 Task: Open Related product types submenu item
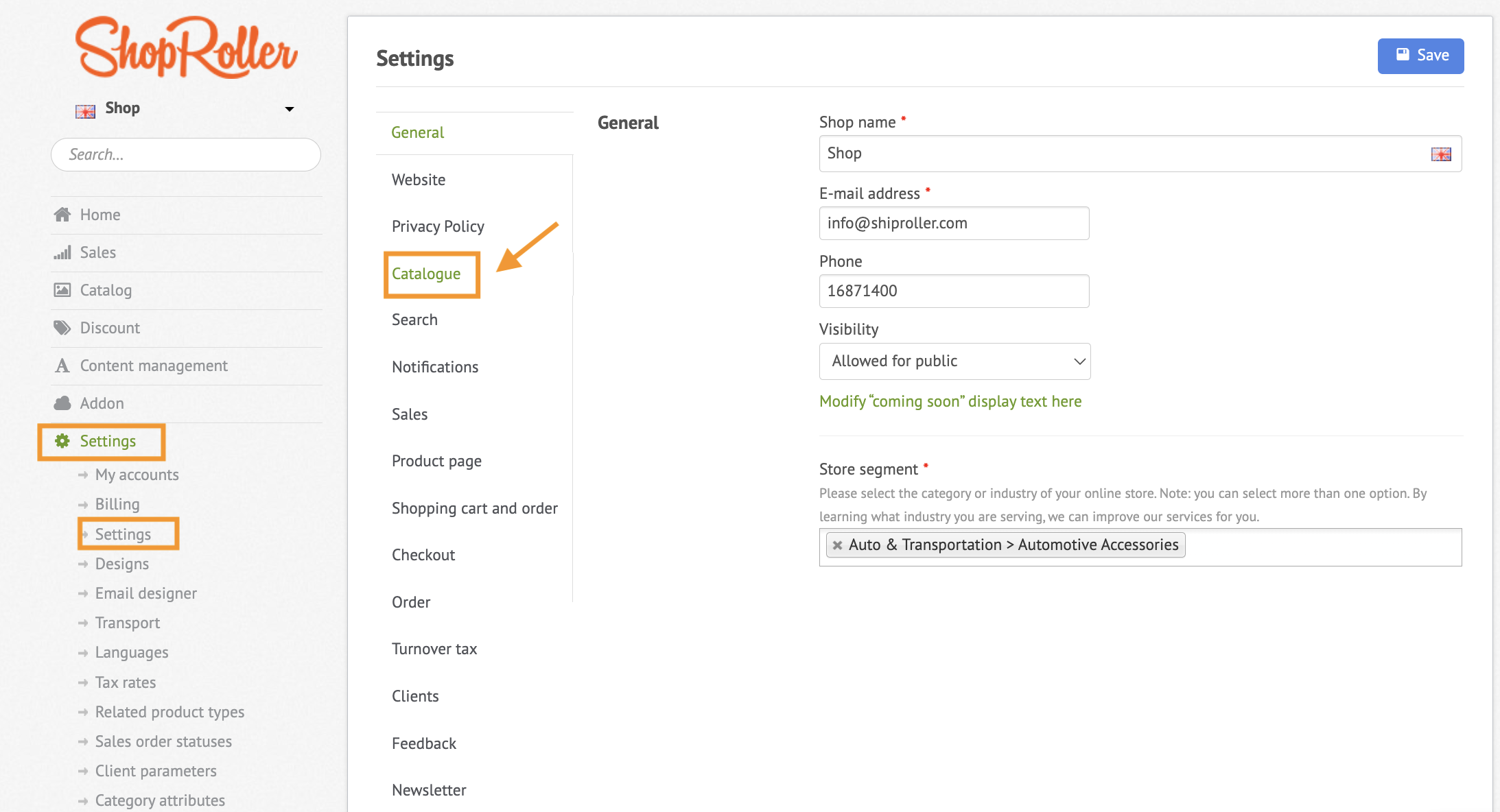click(x=169, y=712)
